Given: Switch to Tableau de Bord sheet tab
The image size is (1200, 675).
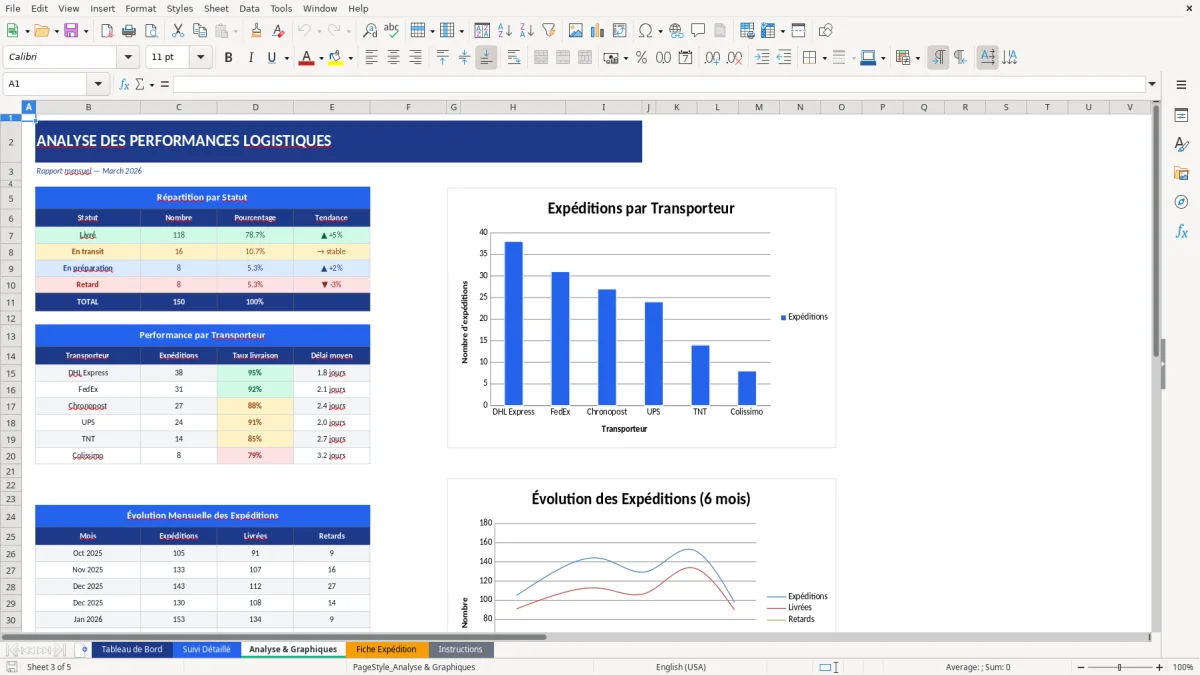Looking at the screenshot, I should [x=131, y=649].
